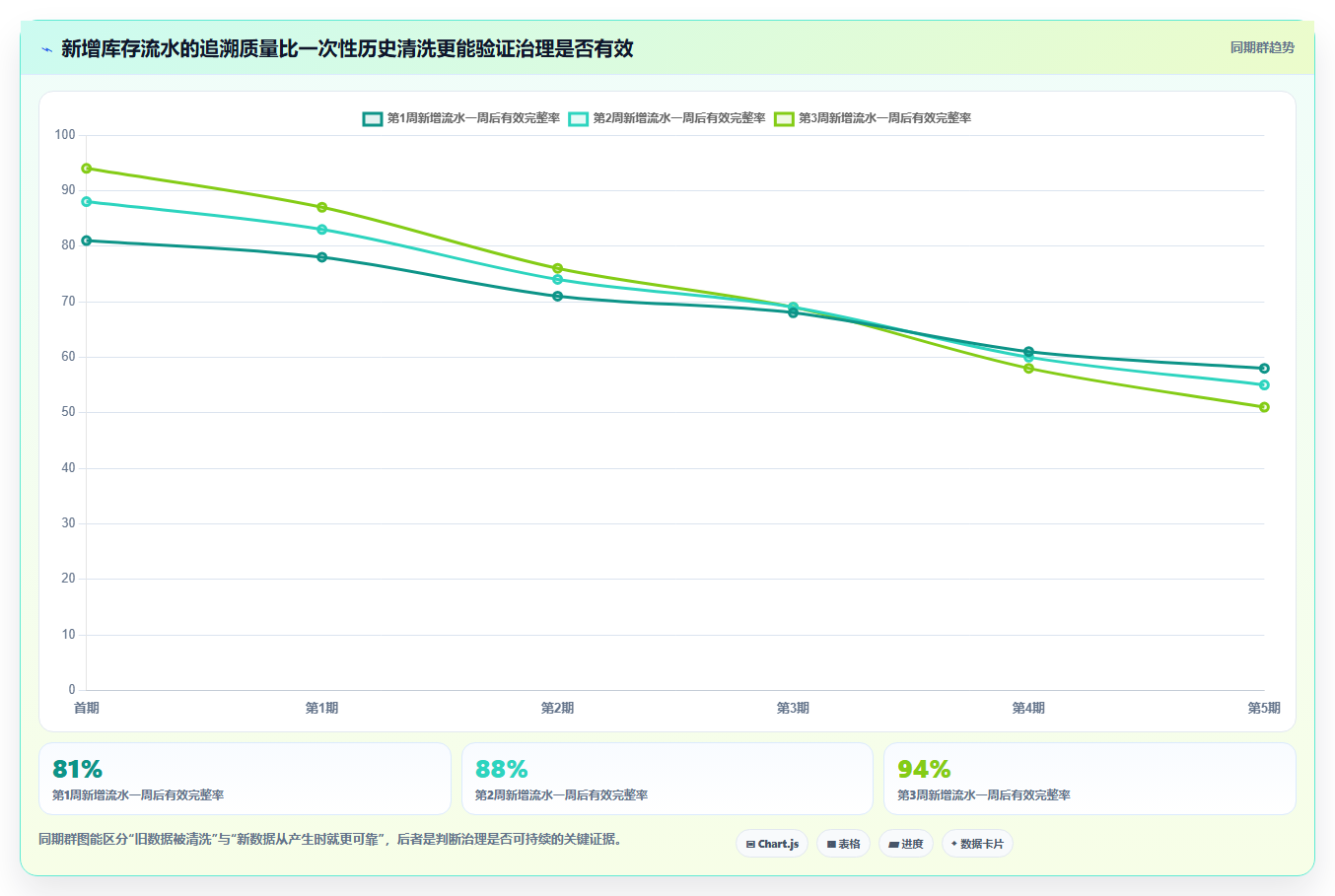Click the footer note starting 同期群图能区分
1335x896 pixels.
330,840
